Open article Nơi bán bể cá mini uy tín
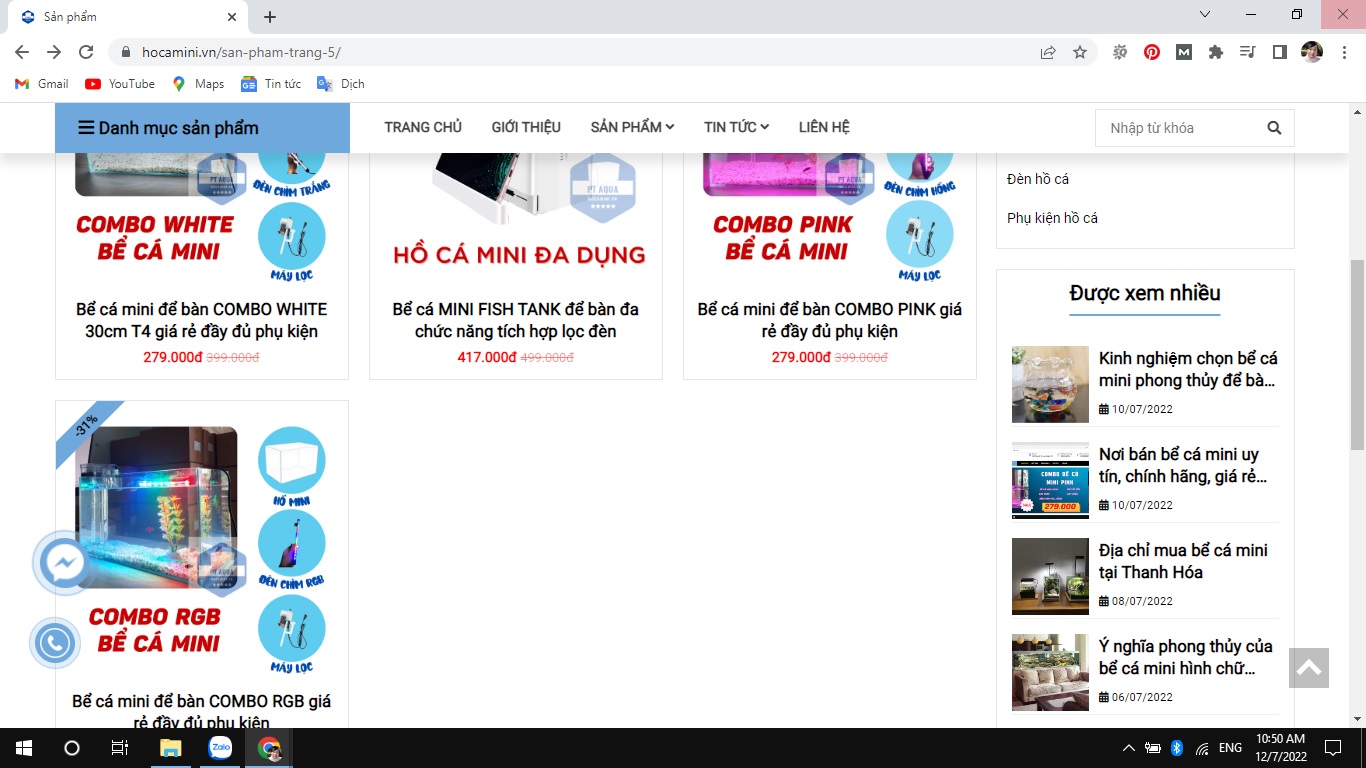This screenshot has height=768, width=1366. click(x=1183, y=465)
